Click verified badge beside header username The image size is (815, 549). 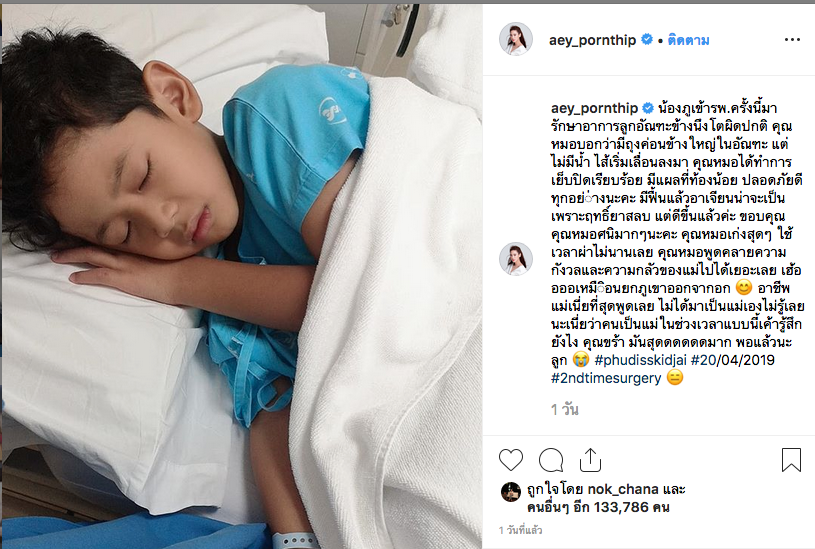[x=647, y=39]
